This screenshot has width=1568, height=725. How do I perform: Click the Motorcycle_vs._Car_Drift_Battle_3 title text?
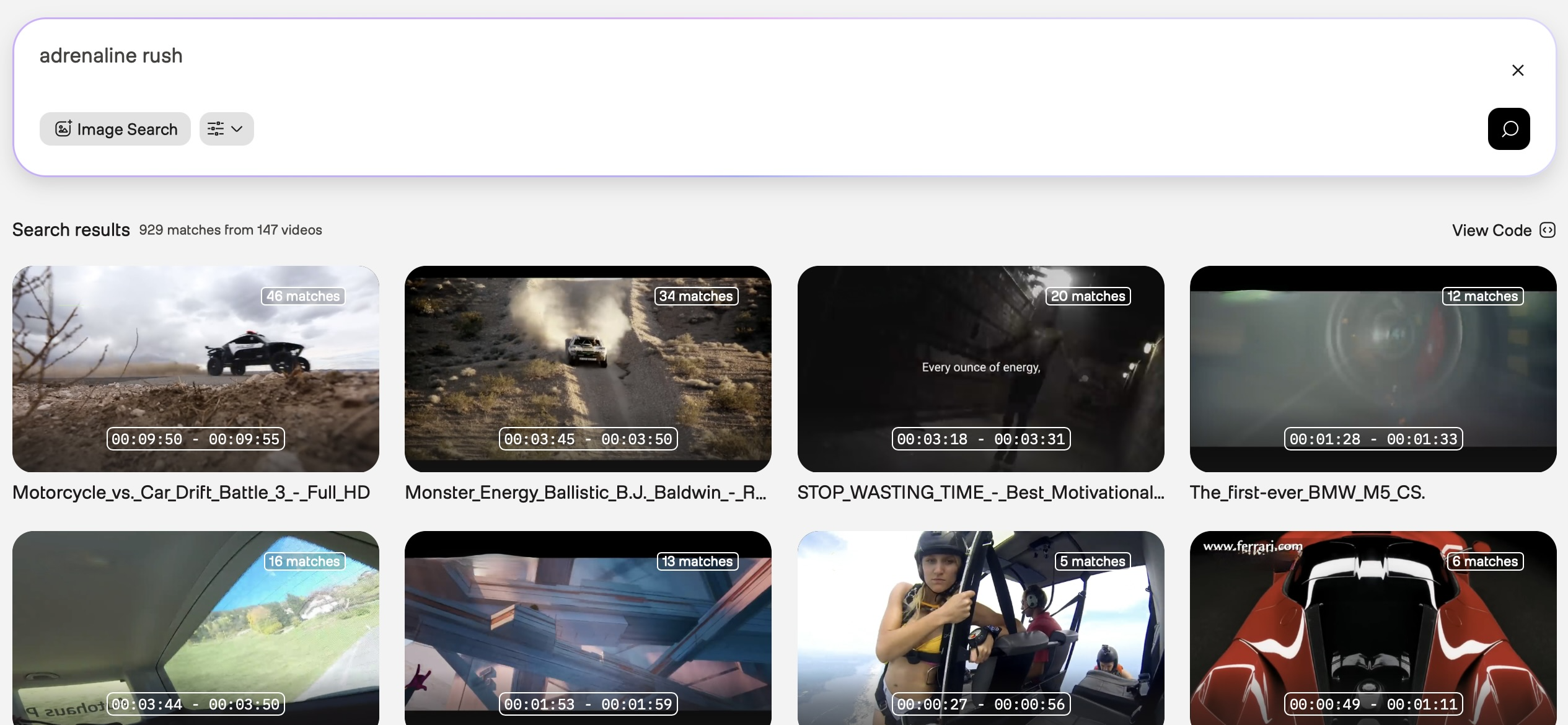coord(191,493)
